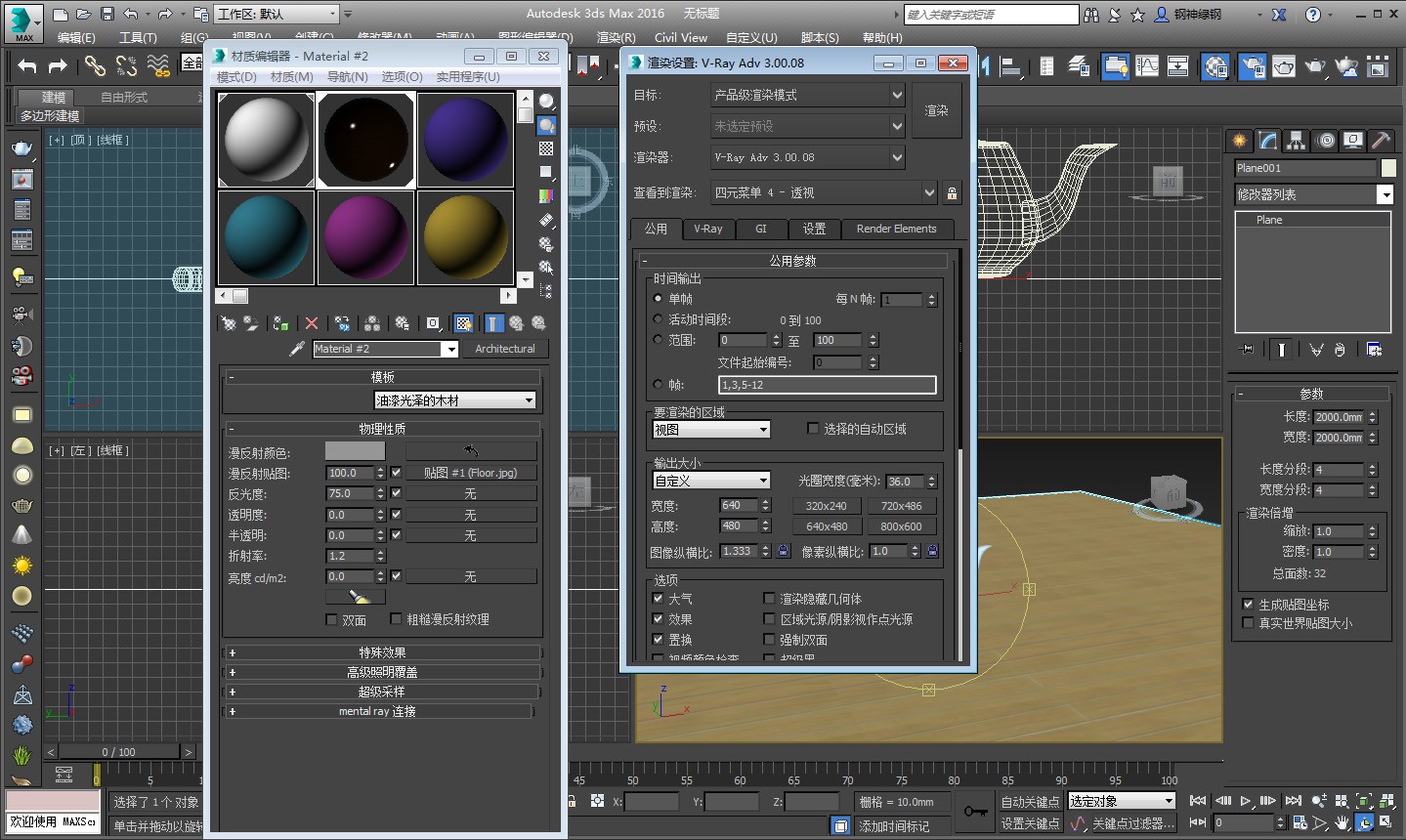Toggle 生成贴图坐标 checkbox

(x=1248, y=604)
